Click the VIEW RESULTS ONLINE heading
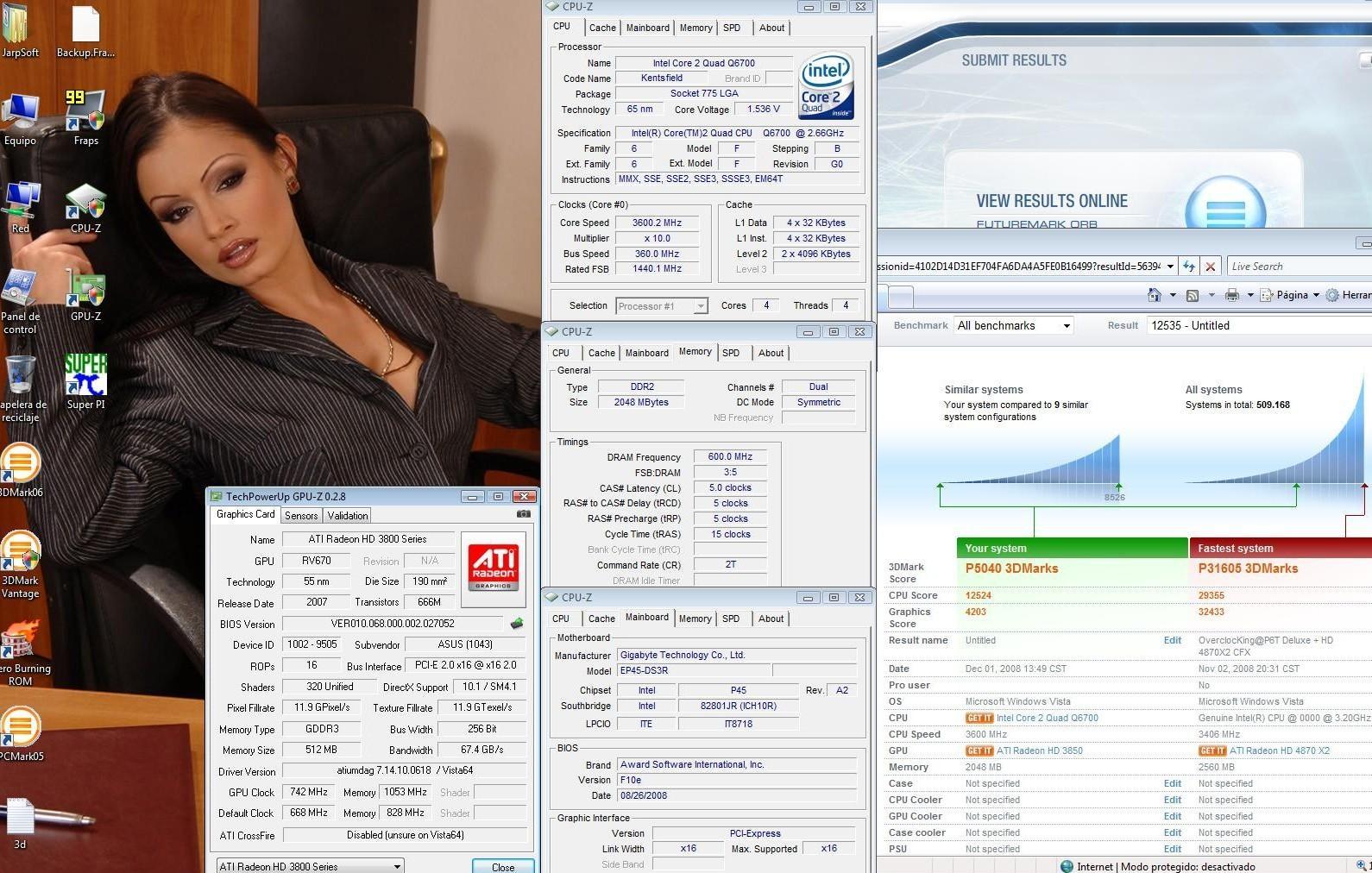The image size is (1372, 873). (x=1052, y=201)
